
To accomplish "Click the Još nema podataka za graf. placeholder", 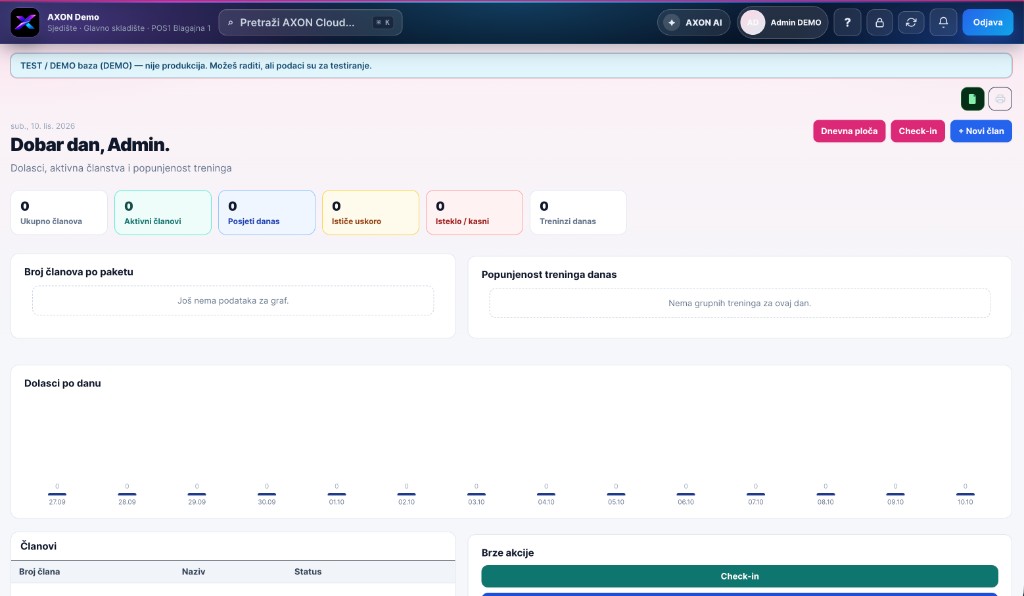I will 232,301.
